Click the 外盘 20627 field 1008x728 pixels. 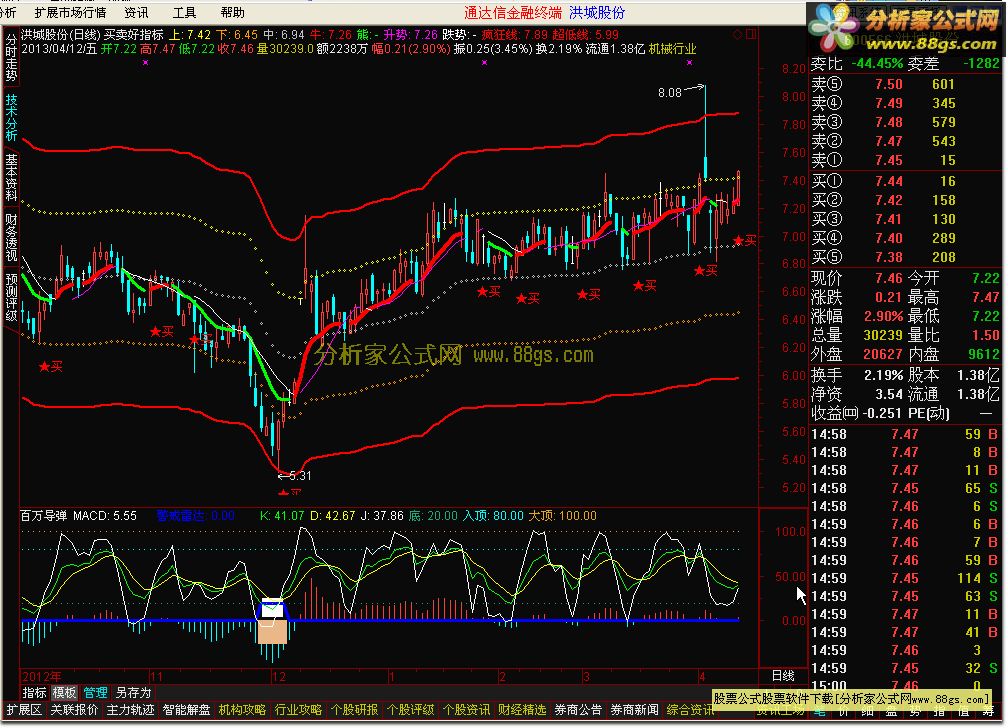coord(858,354)
